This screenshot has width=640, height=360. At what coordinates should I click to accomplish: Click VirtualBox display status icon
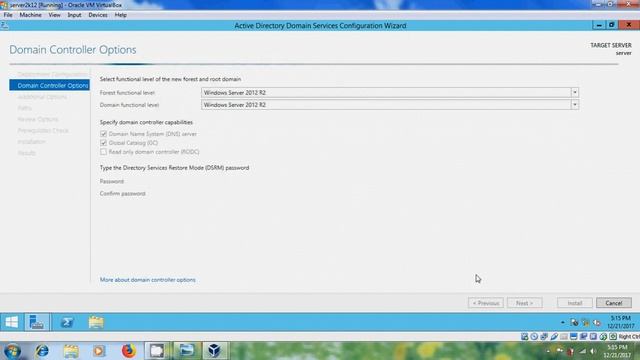(573, 337)
